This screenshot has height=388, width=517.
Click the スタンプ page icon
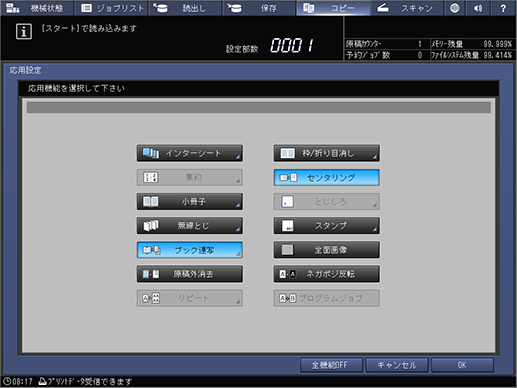287,226
